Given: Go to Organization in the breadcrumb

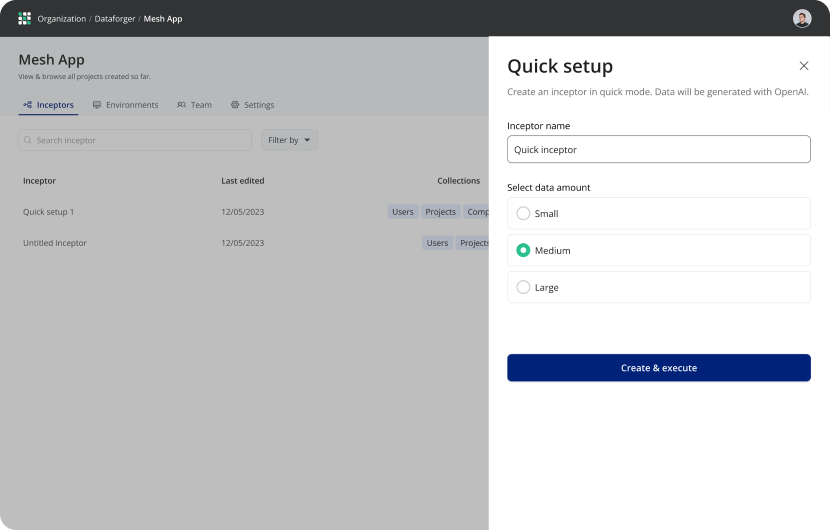Looking at the screenshot, I should click(x=62, y=19).
